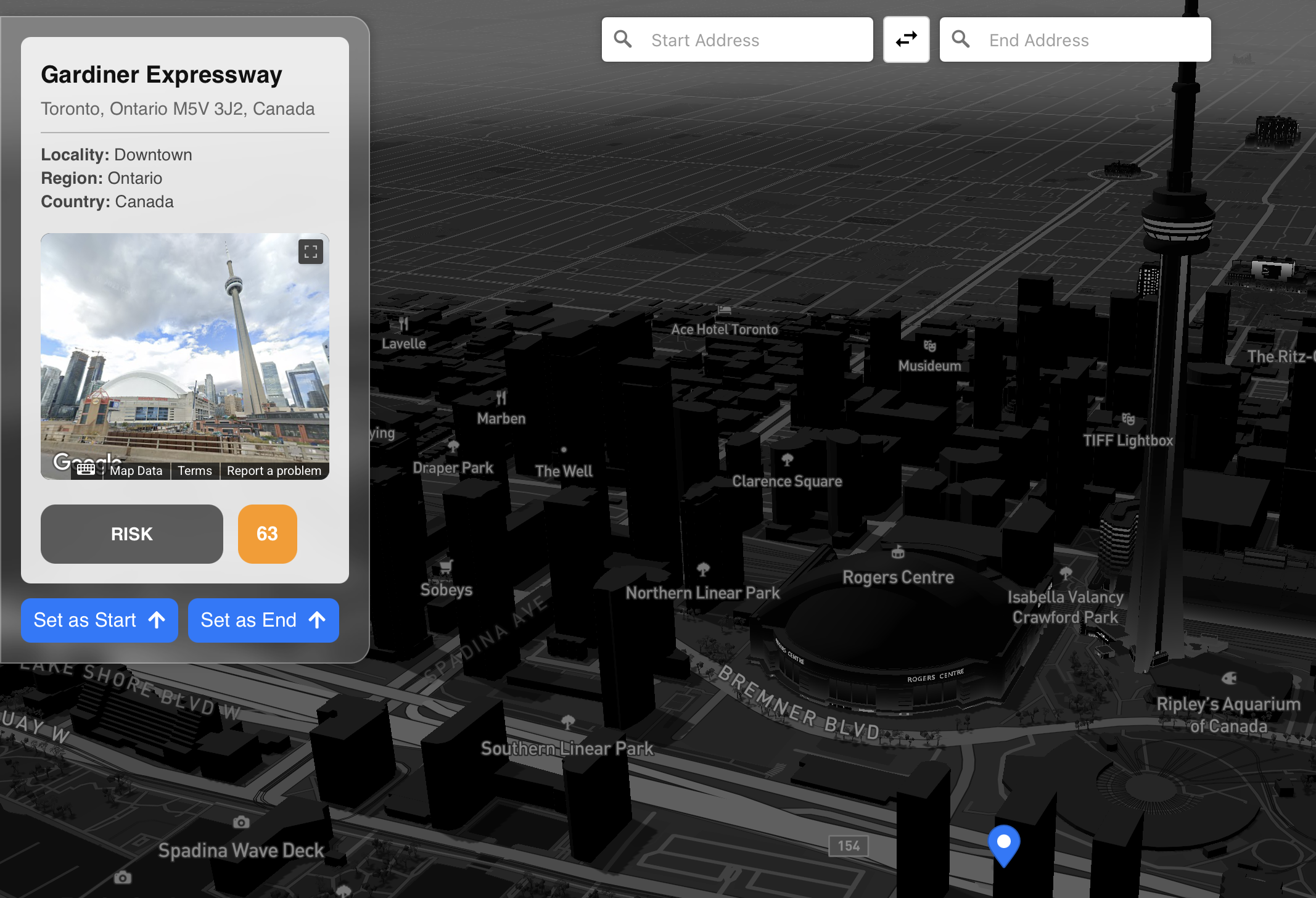This screenshot has height=898, width=1316.
Task: Click the Rogers Centre stadium map icon
Action: tap(898, 553)
